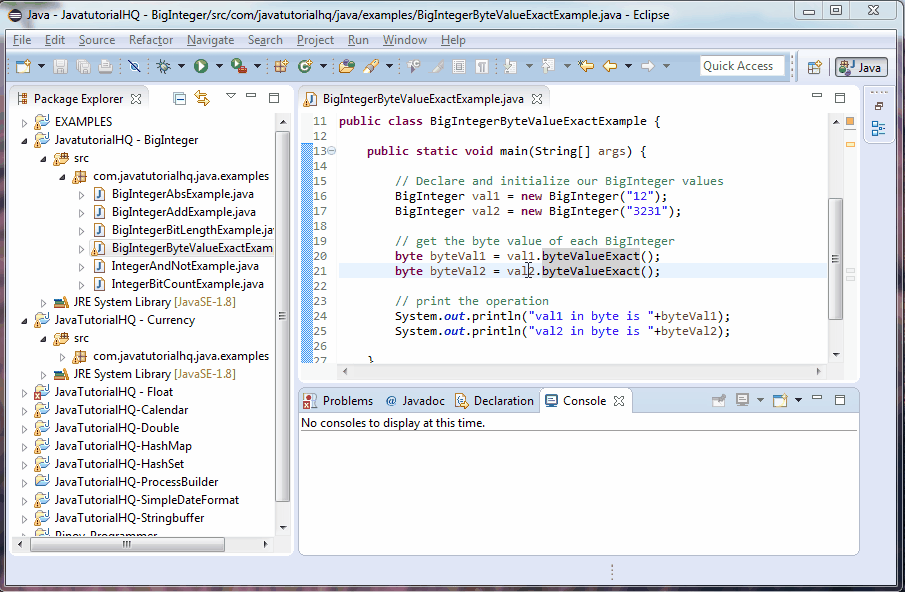Click the Skip All Breakpoints toolbar icon
This screenshot has height=592, width=905.
point(133,65)
